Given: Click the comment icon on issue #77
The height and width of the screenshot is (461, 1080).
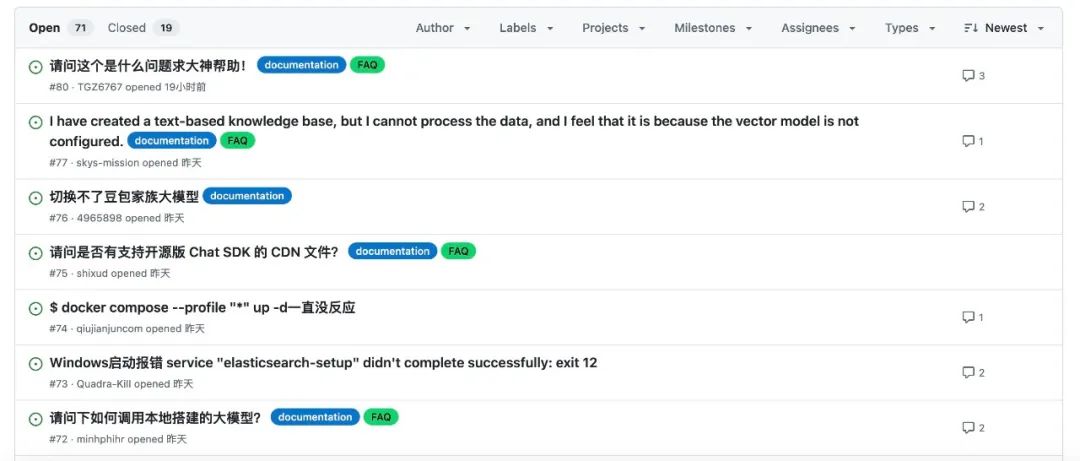Looking at the screenshot, I should (968, 142).
